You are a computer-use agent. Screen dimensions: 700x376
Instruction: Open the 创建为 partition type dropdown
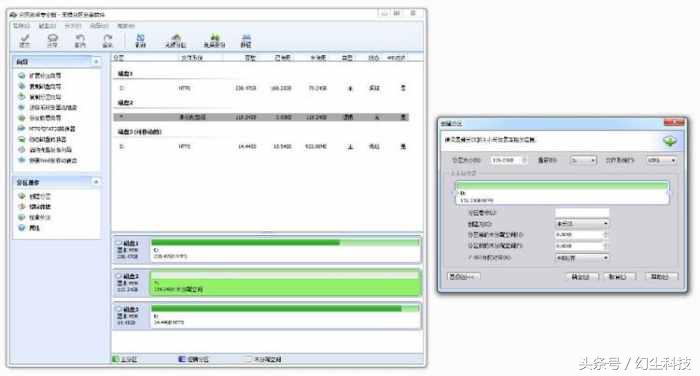pyautogui.click(x=582, y=223)
